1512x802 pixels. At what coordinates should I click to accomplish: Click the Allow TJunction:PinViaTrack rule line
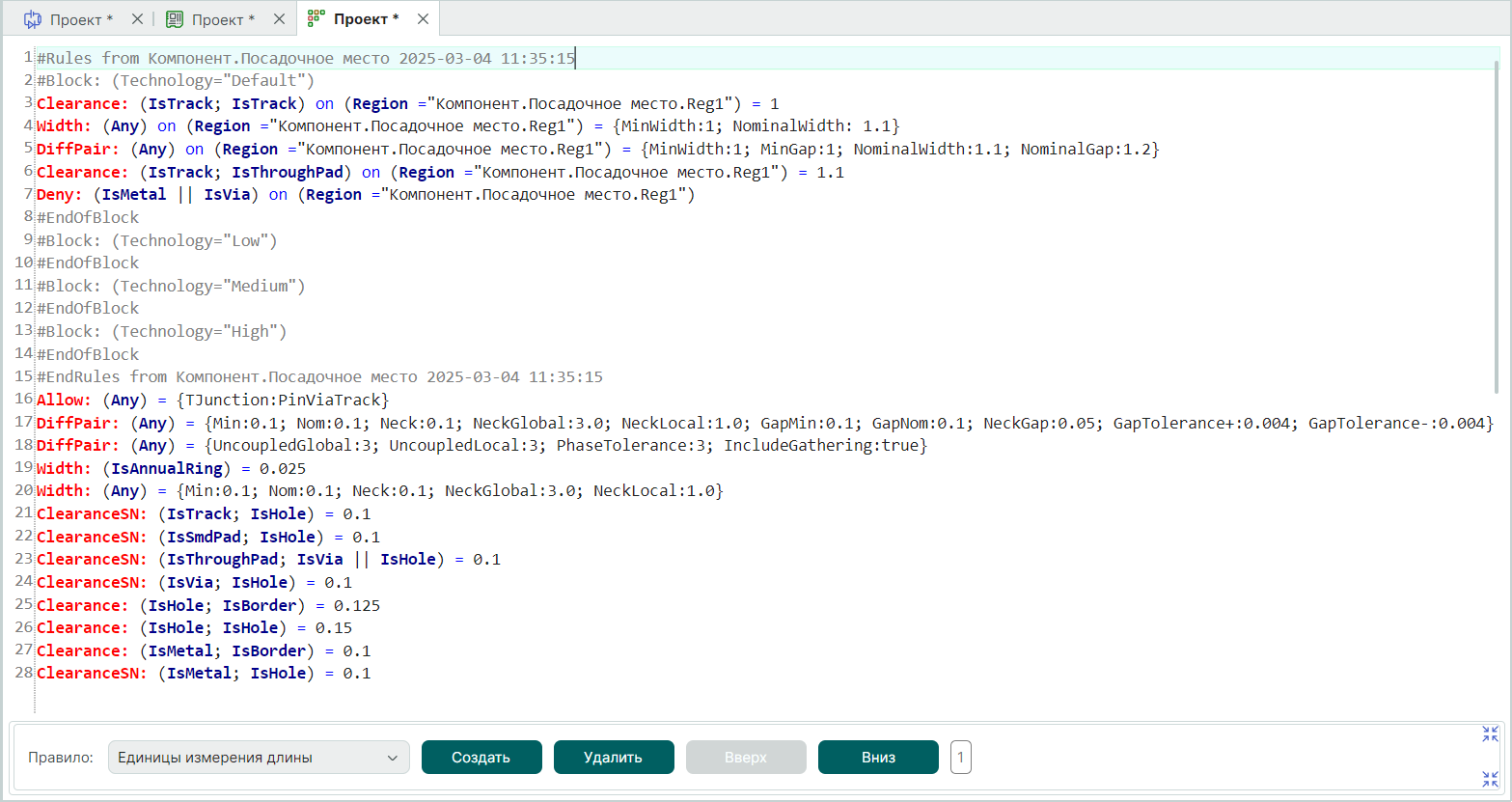pyautogui.click(x=212, y=400)
